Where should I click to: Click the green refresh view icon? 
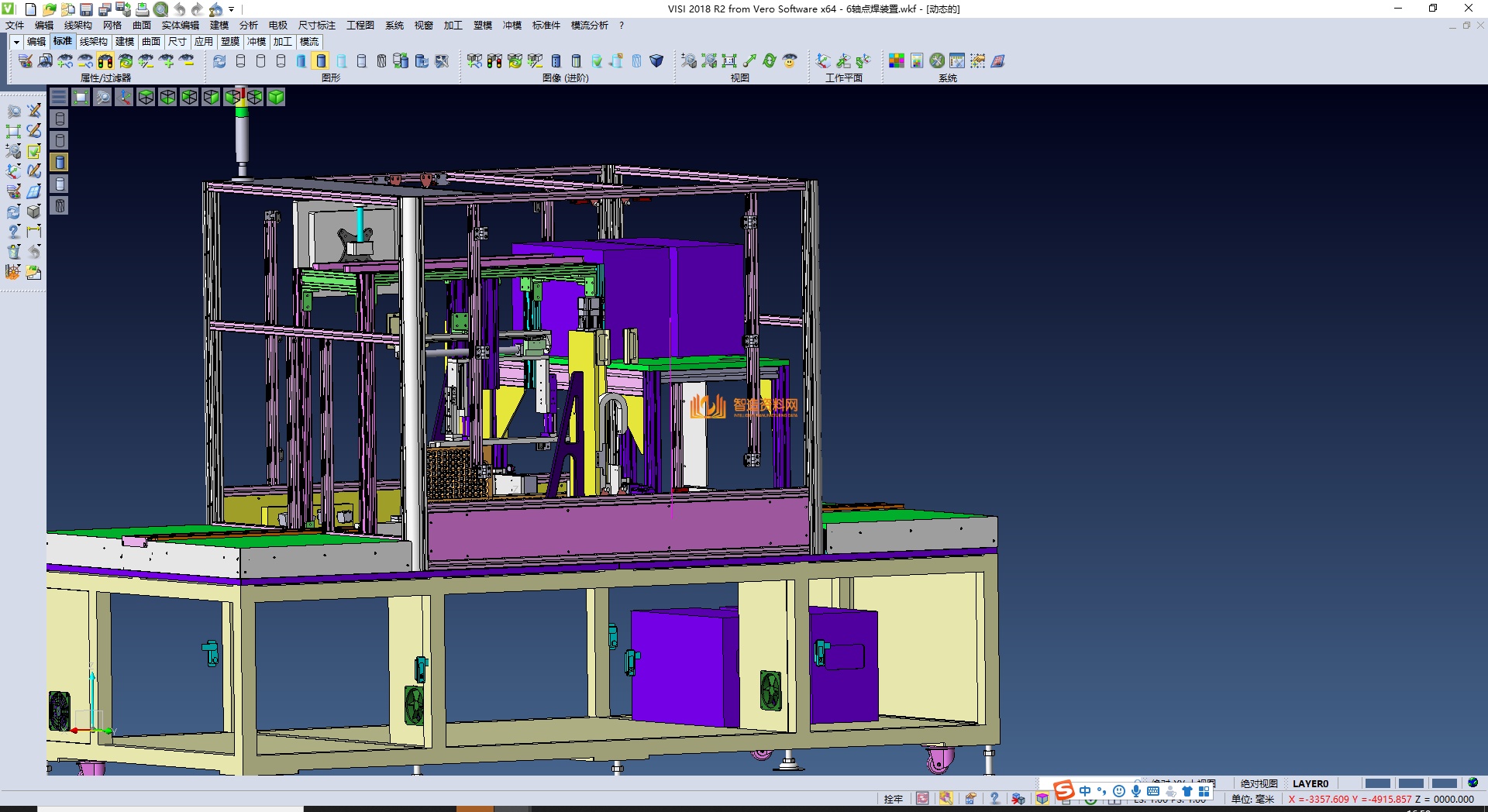tap(770, 61)
